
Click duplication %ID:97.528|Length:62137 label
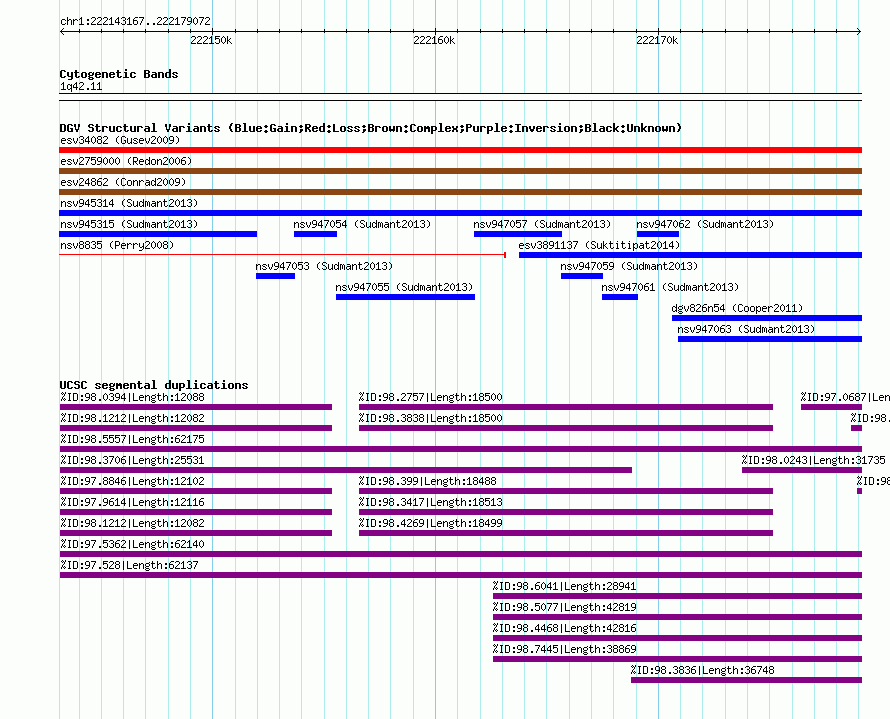[129, 565]
